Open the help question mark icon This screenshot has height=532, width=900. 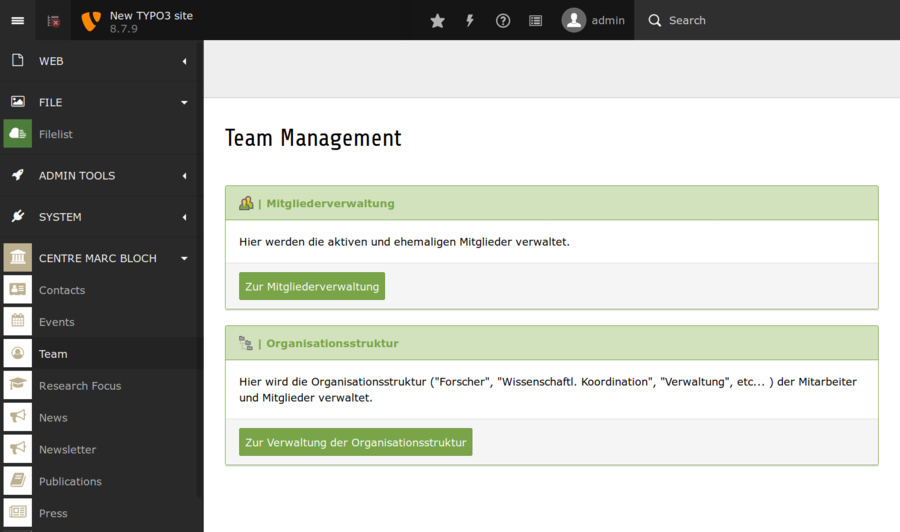503,20
